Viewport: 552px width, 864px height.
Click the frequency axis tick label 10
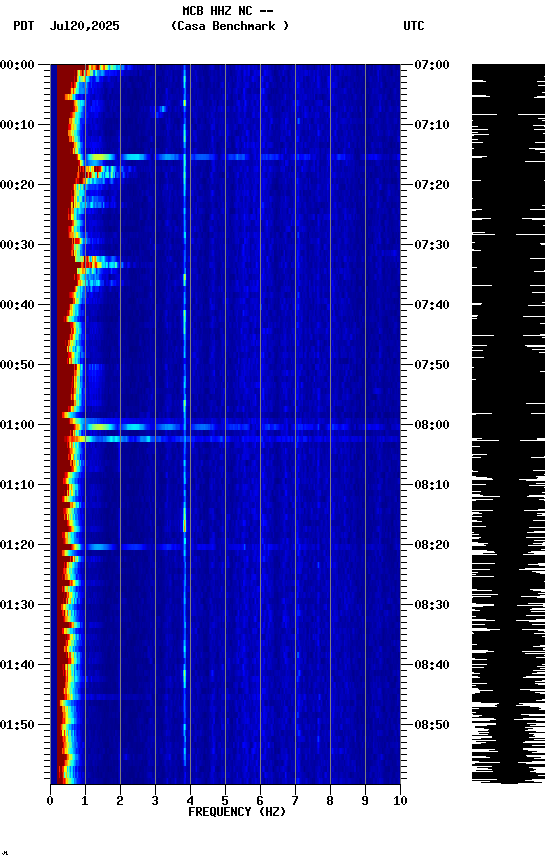point(400,801)
